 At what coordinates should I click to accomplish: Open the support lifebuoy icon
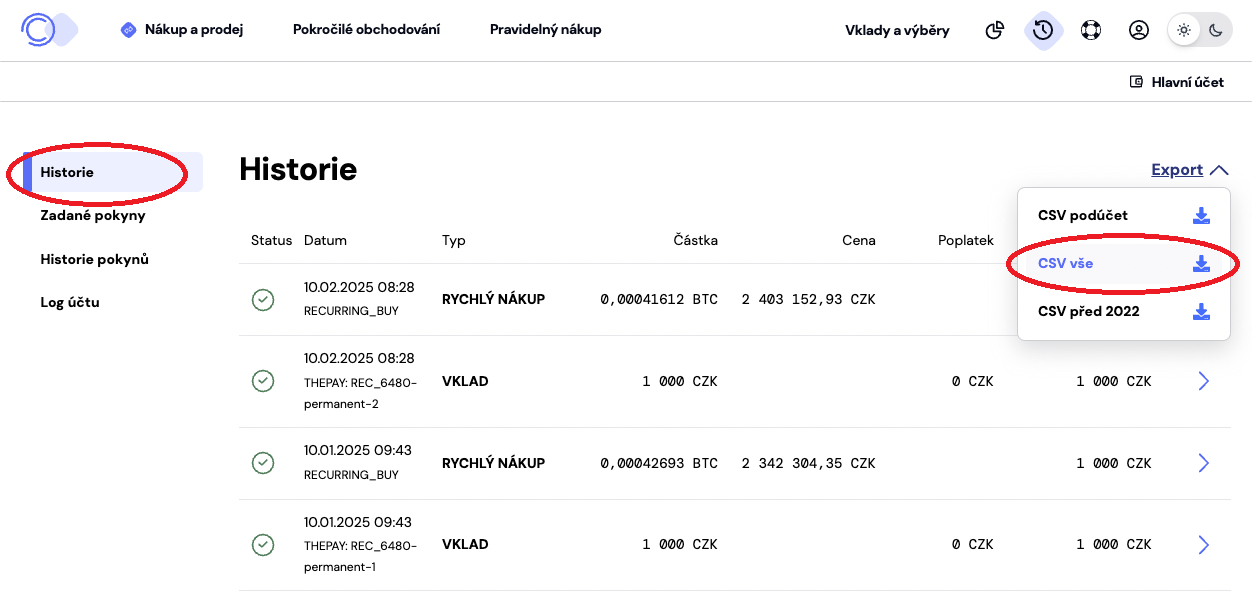point(1090,30)
